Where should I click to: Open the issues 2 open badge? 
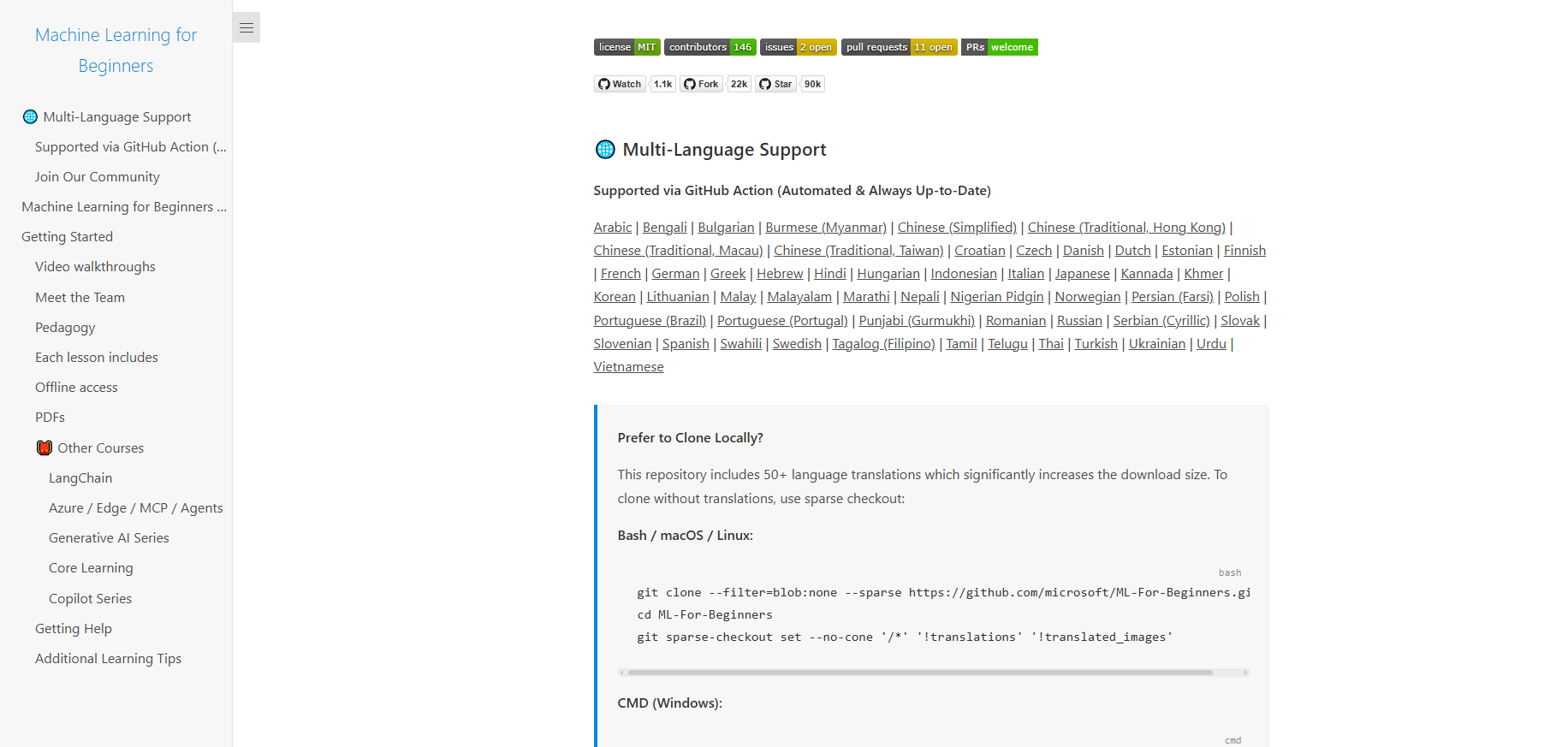[x=799, y=47]
